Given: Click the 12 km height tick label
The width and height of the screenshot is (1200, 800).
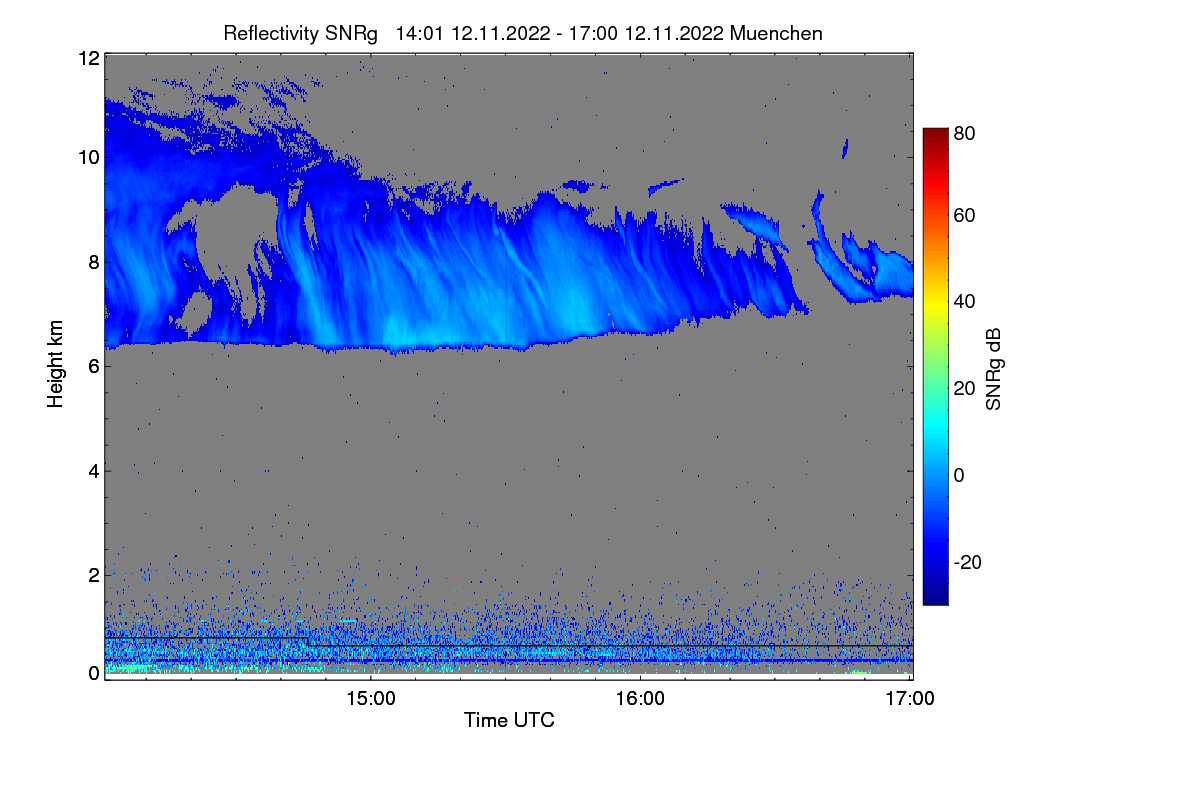Looking at the screenshot, I should coord(87,58).
